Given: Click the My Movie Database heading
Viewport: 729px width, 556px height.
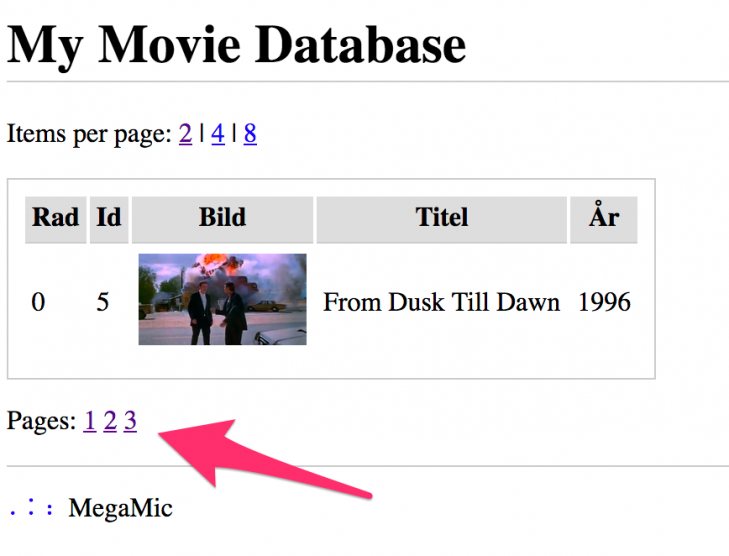Looking at the screenshot, I should click(236, 46).
